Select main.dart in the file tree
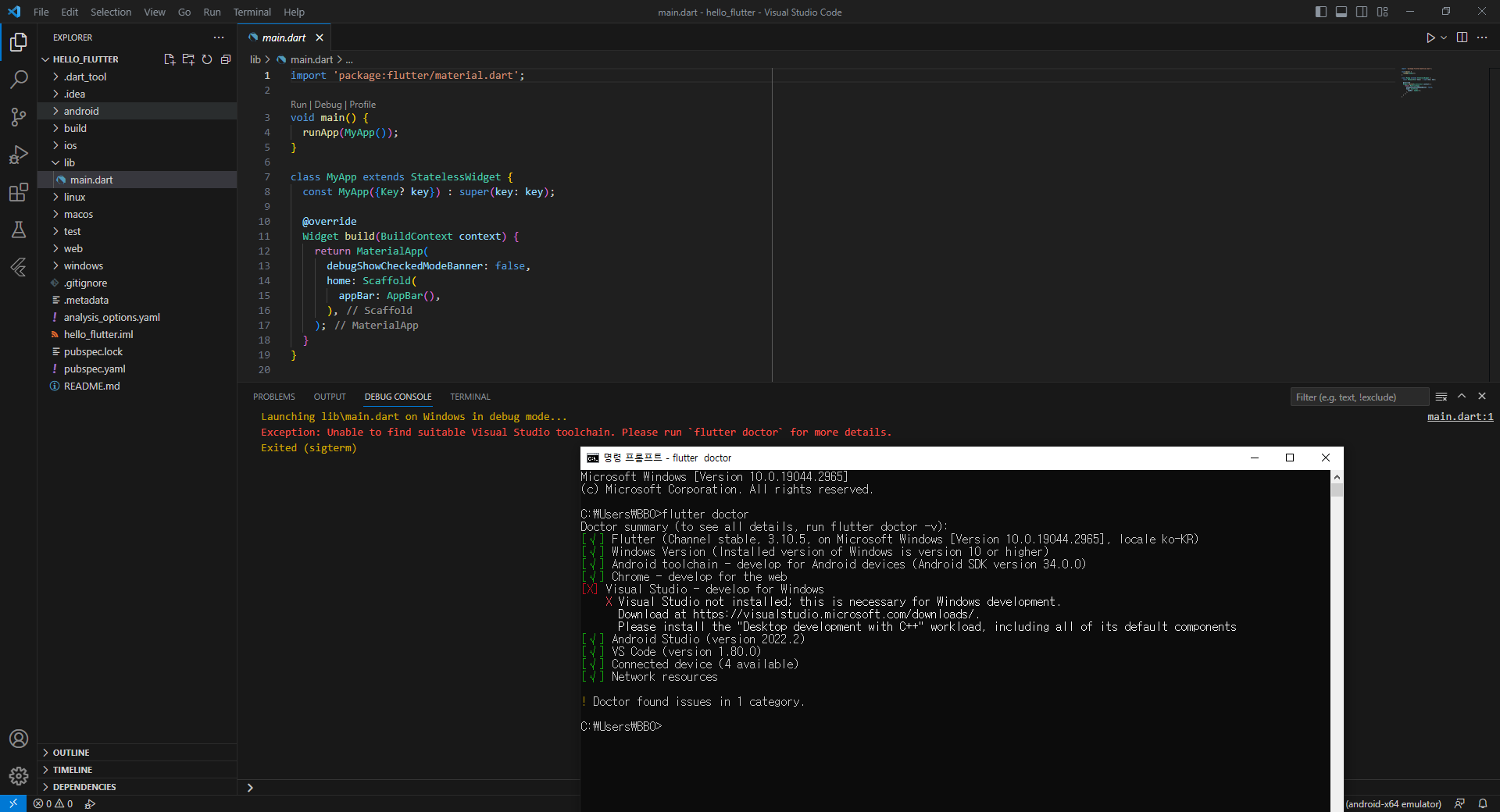Screen dimensions: 1500x812 tap(137, 180)
